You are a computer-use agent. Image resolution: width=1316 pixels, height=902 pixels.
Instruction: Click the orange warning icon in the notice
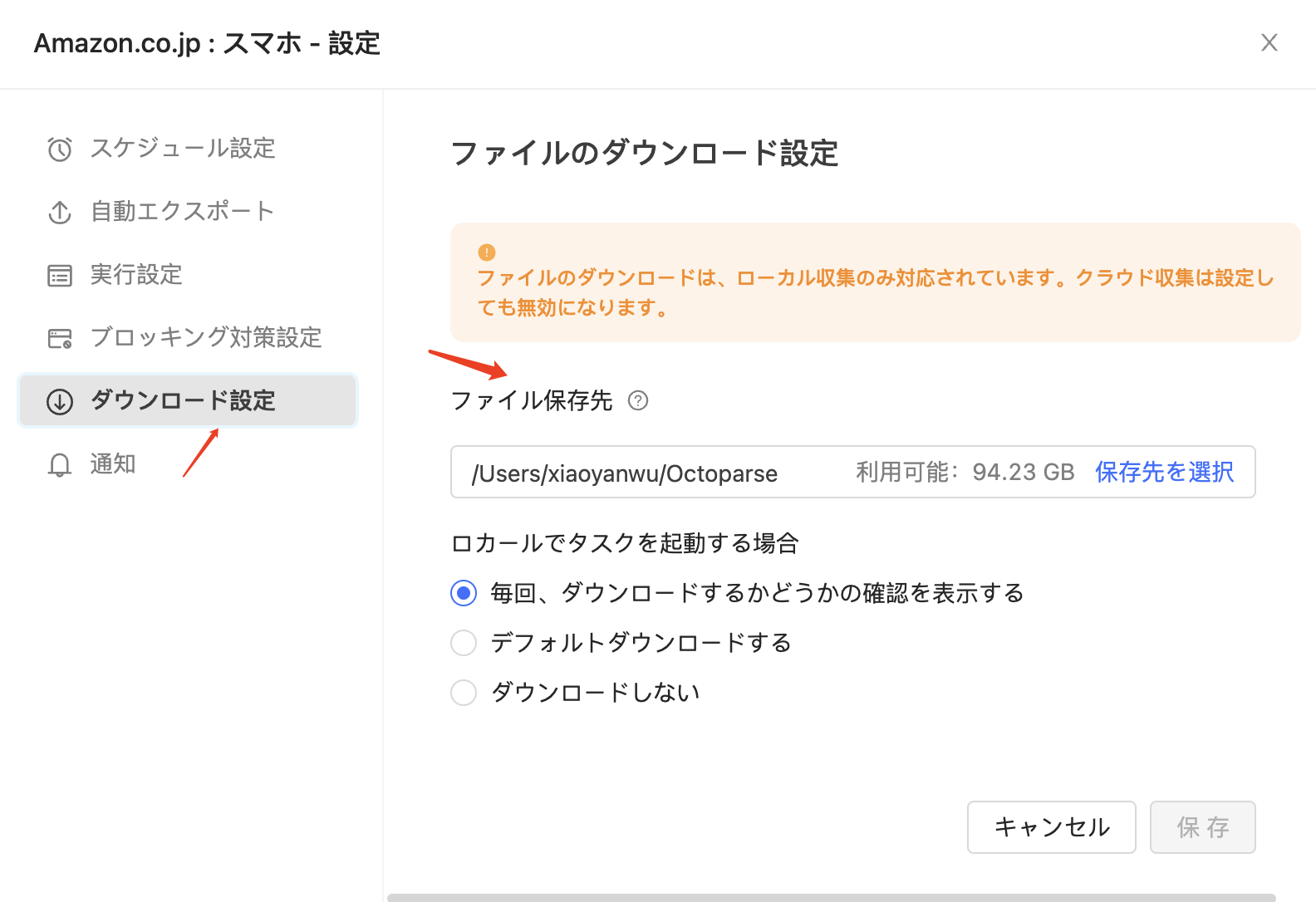(487, 252)
